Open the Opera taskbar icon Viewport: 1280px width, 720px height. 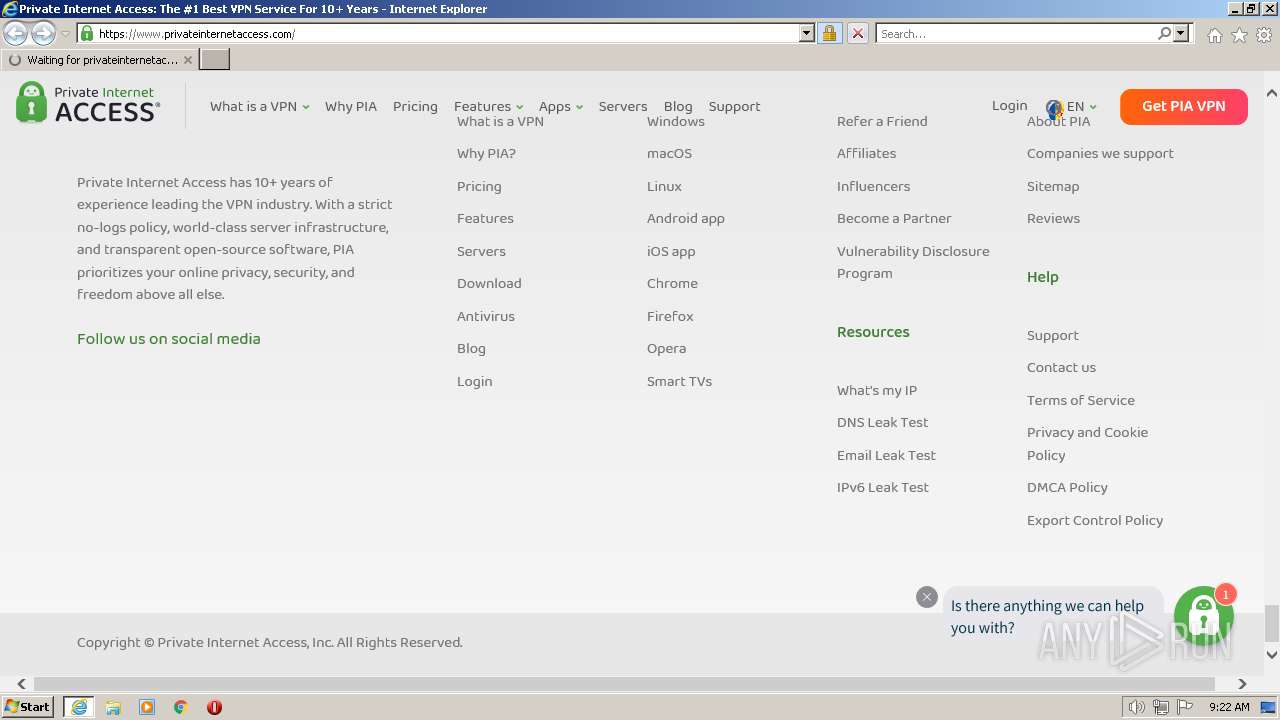coord(214,707)
